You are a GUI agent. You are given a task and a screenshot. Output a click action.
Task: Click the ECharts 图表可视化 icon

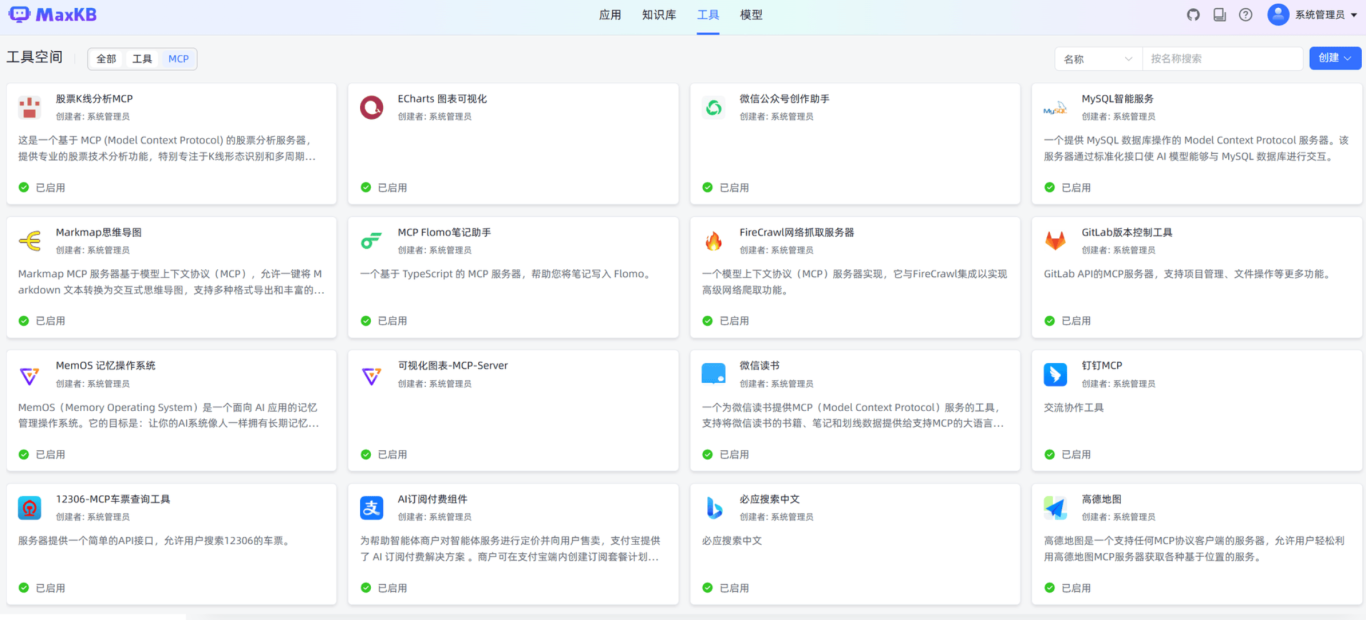[x=372, y=107]
